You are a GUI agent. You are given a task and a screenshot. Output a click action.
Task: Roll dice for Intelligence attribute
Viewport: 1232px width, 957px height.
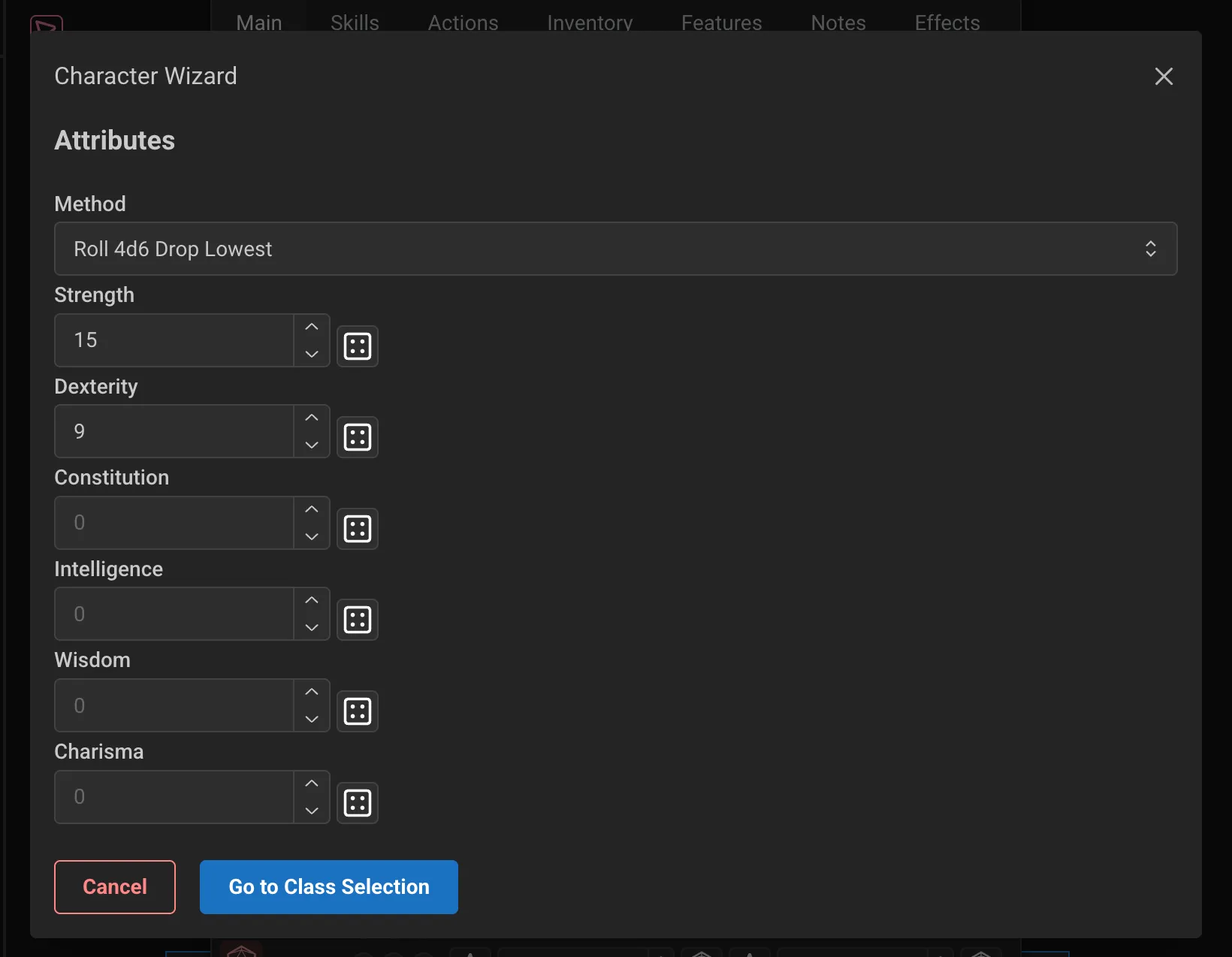click(x=358, y=619)
